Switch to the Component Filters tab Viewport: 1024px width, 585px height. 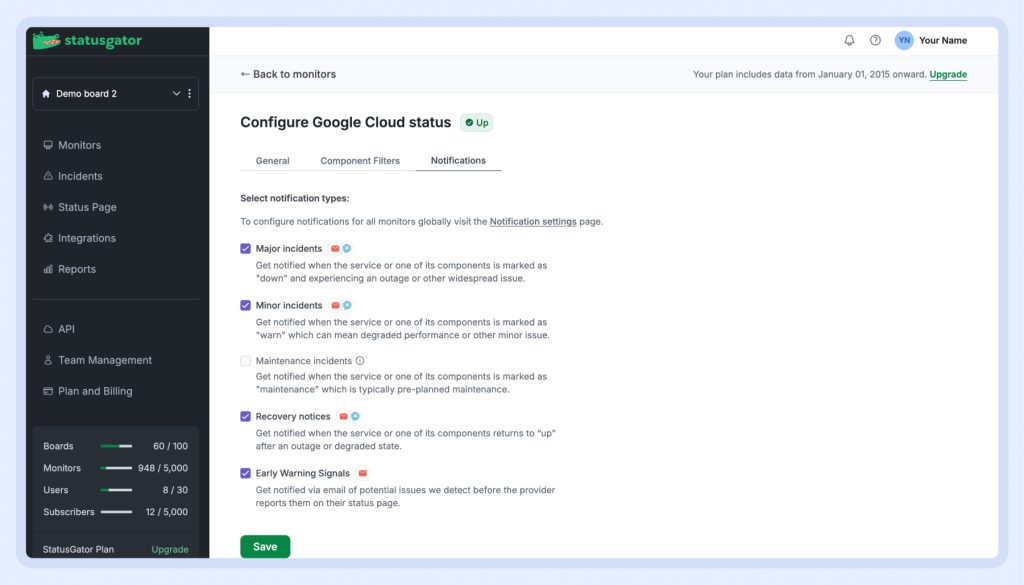pyautogui.click(x=360, y=161)
